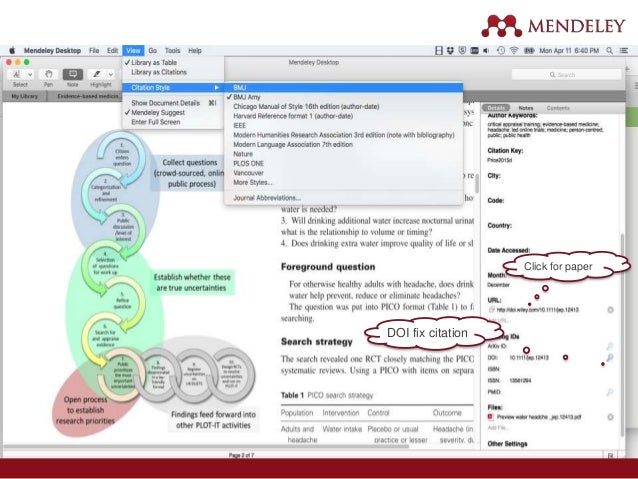Close the open View menu
638x479 pixels.
133,50
